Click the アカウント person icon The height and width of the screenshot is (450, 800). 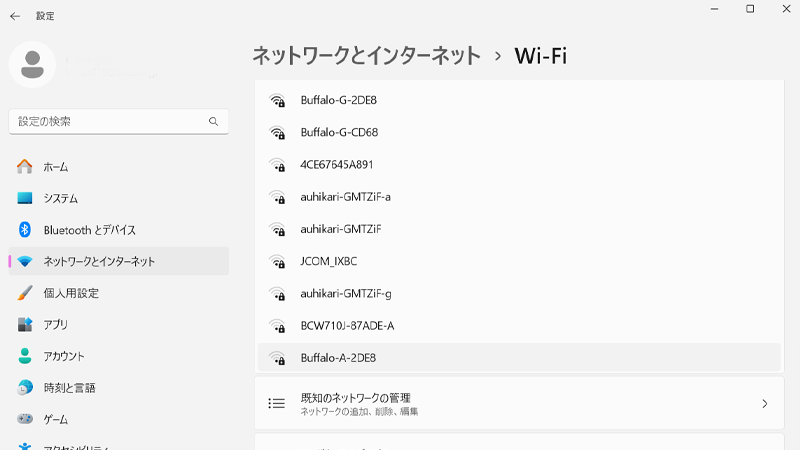coord(24,356)
